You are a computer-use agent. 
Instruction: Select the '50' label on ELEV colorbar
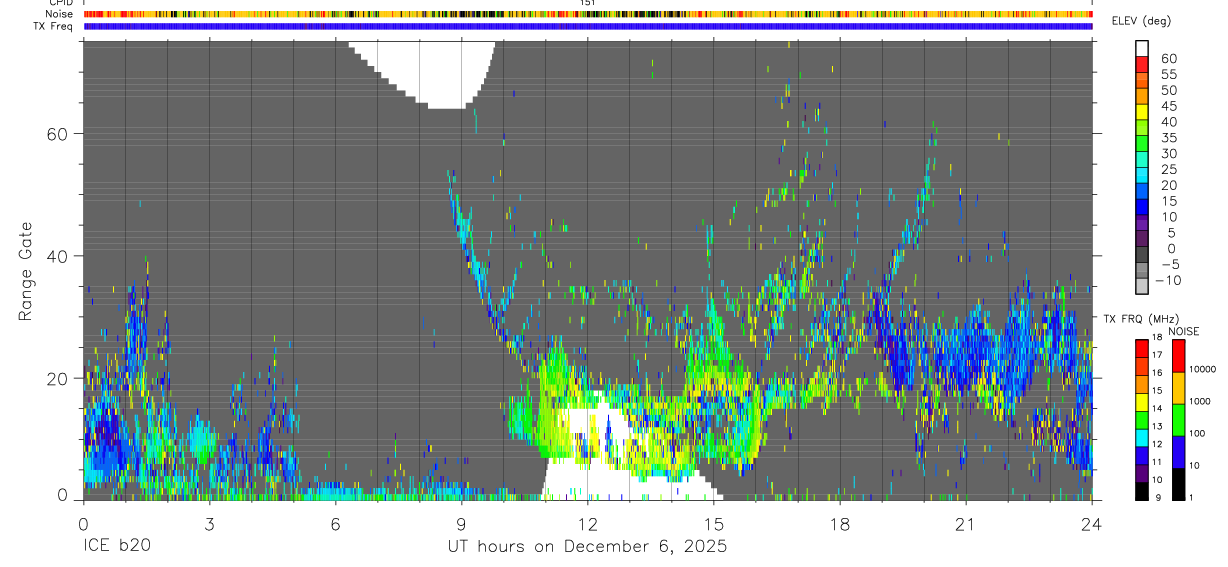tap(1168, 90)
